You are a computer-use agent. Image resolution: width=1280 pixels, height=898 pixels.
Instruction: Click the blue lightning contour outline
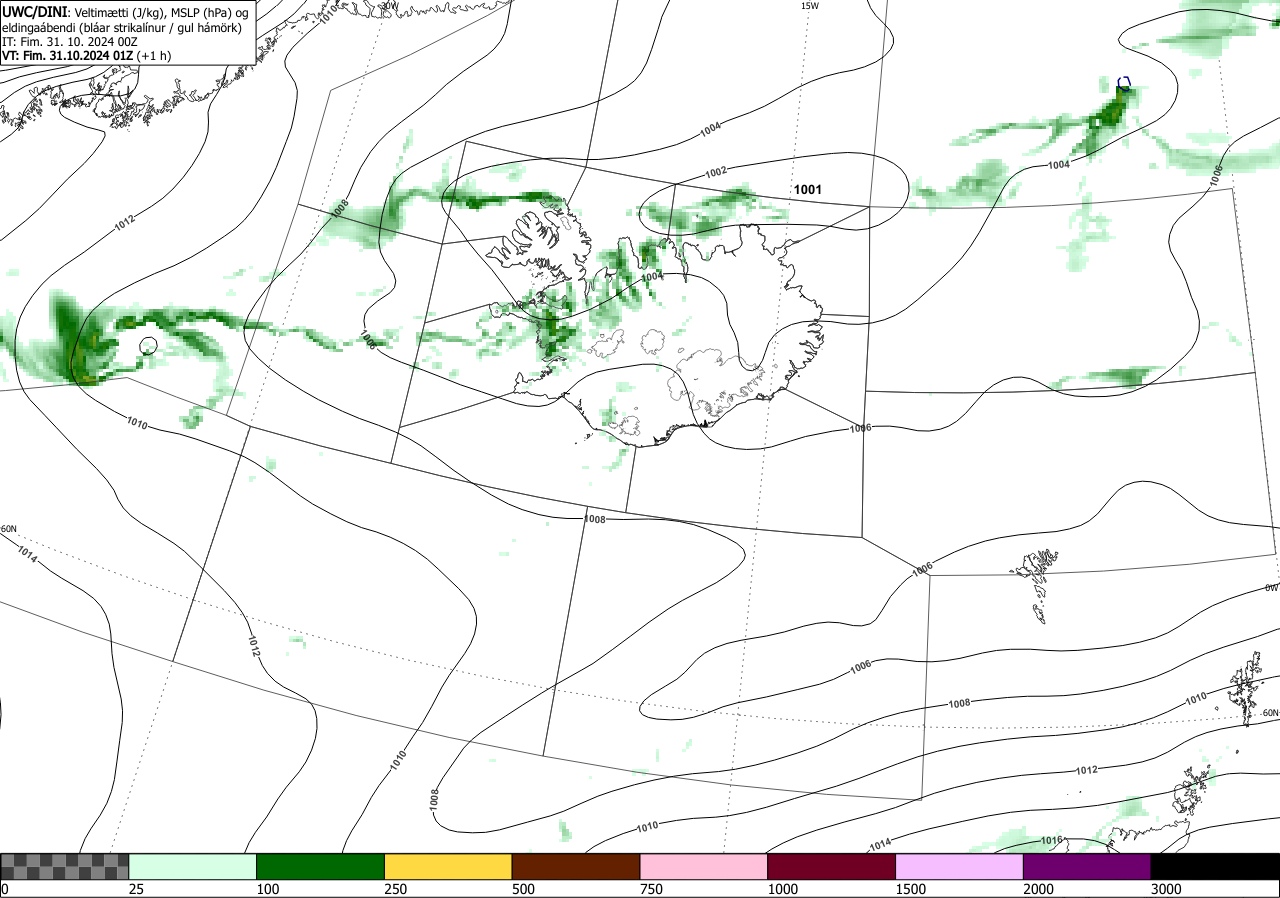[x=1124, y=85]
